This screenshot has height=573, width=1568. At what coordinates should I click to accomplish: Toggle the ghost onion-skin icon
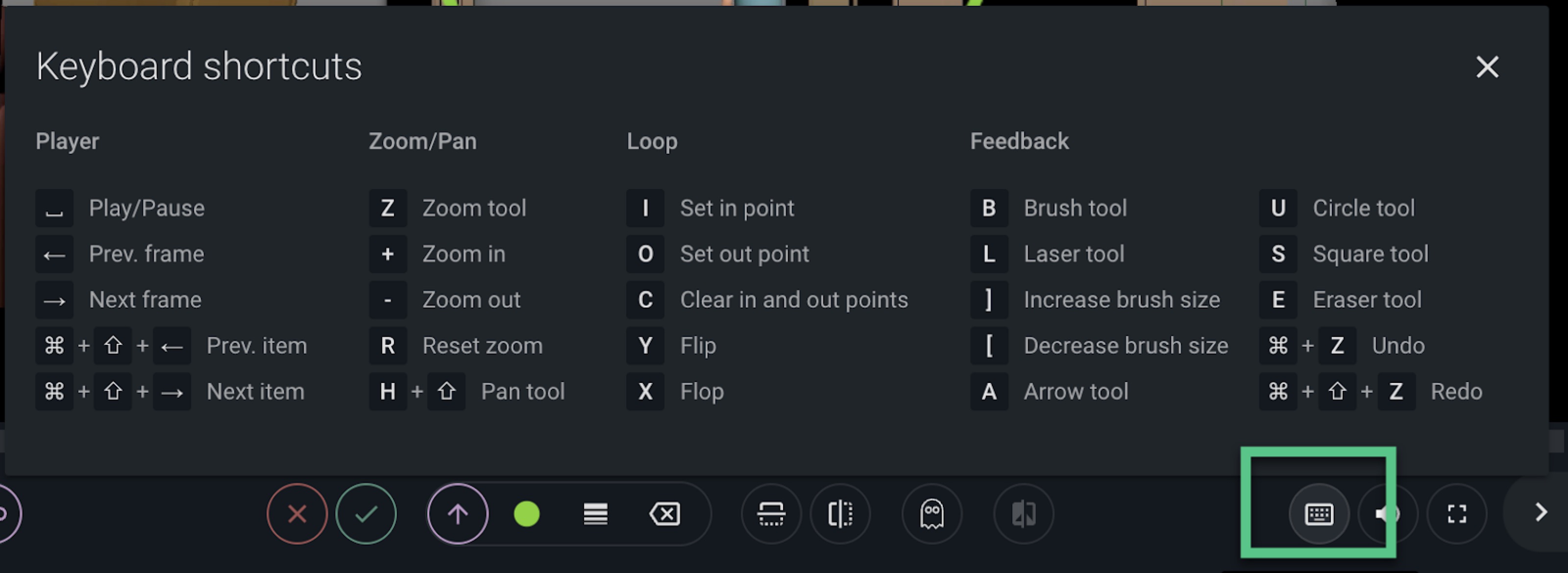[x=932, y=514]
